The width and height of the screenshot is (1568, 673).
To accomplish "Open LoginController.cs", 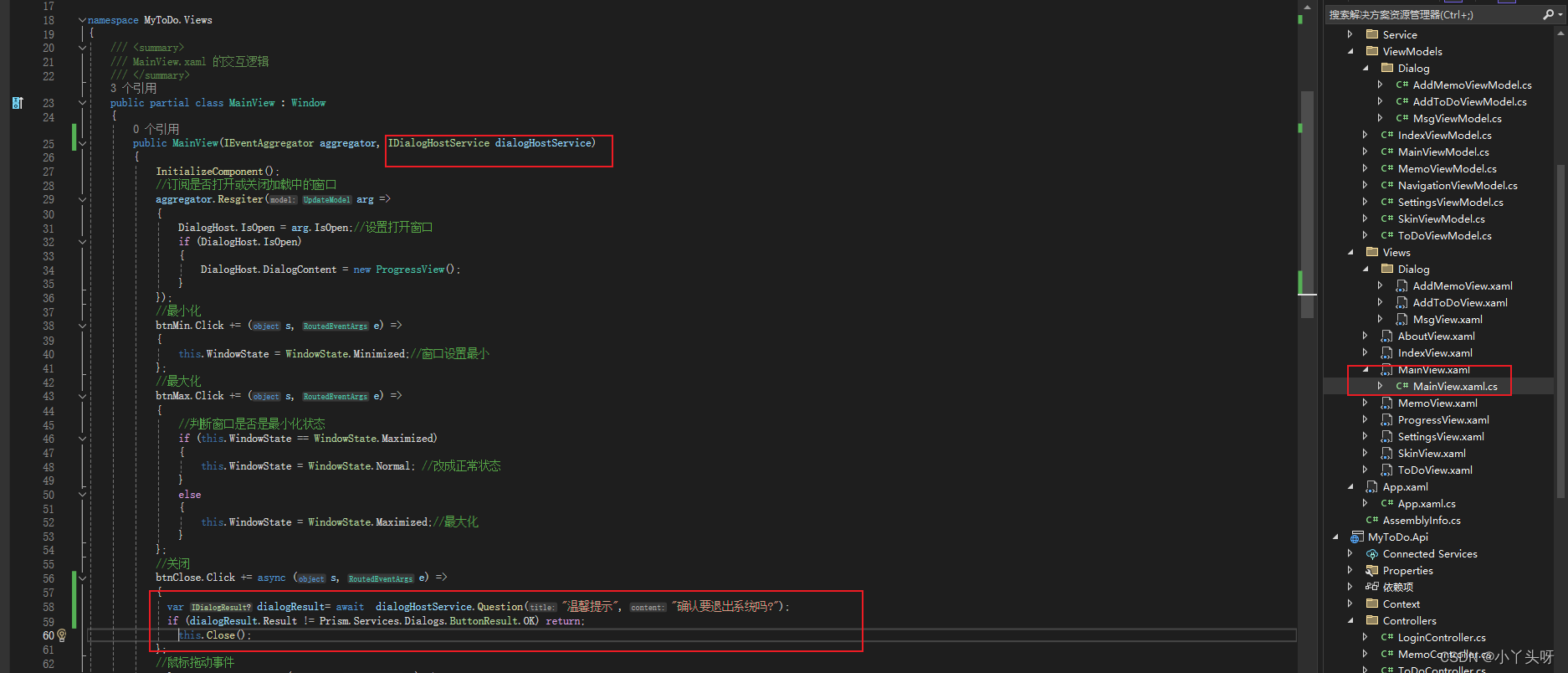I will (1442, 637).
